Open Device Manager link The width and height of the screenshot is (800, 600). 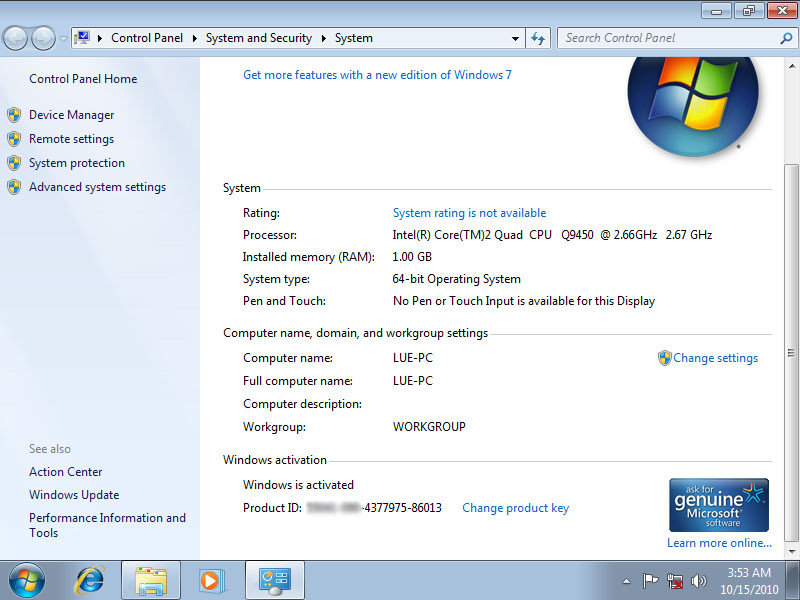(x=71, y=115)
